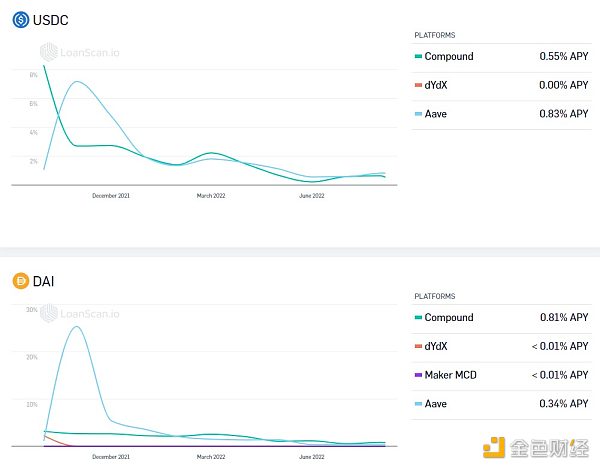Select Aave in the DAI platforms list
The height and width of the screenshot is (469, 600).
437,403
